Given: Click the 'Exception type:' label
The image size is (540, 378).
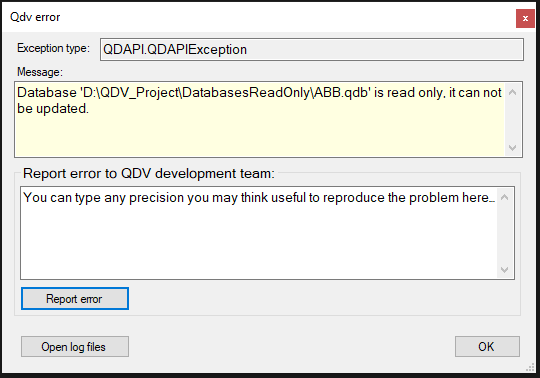Looking at the screenshot, I should click(53, 48).
